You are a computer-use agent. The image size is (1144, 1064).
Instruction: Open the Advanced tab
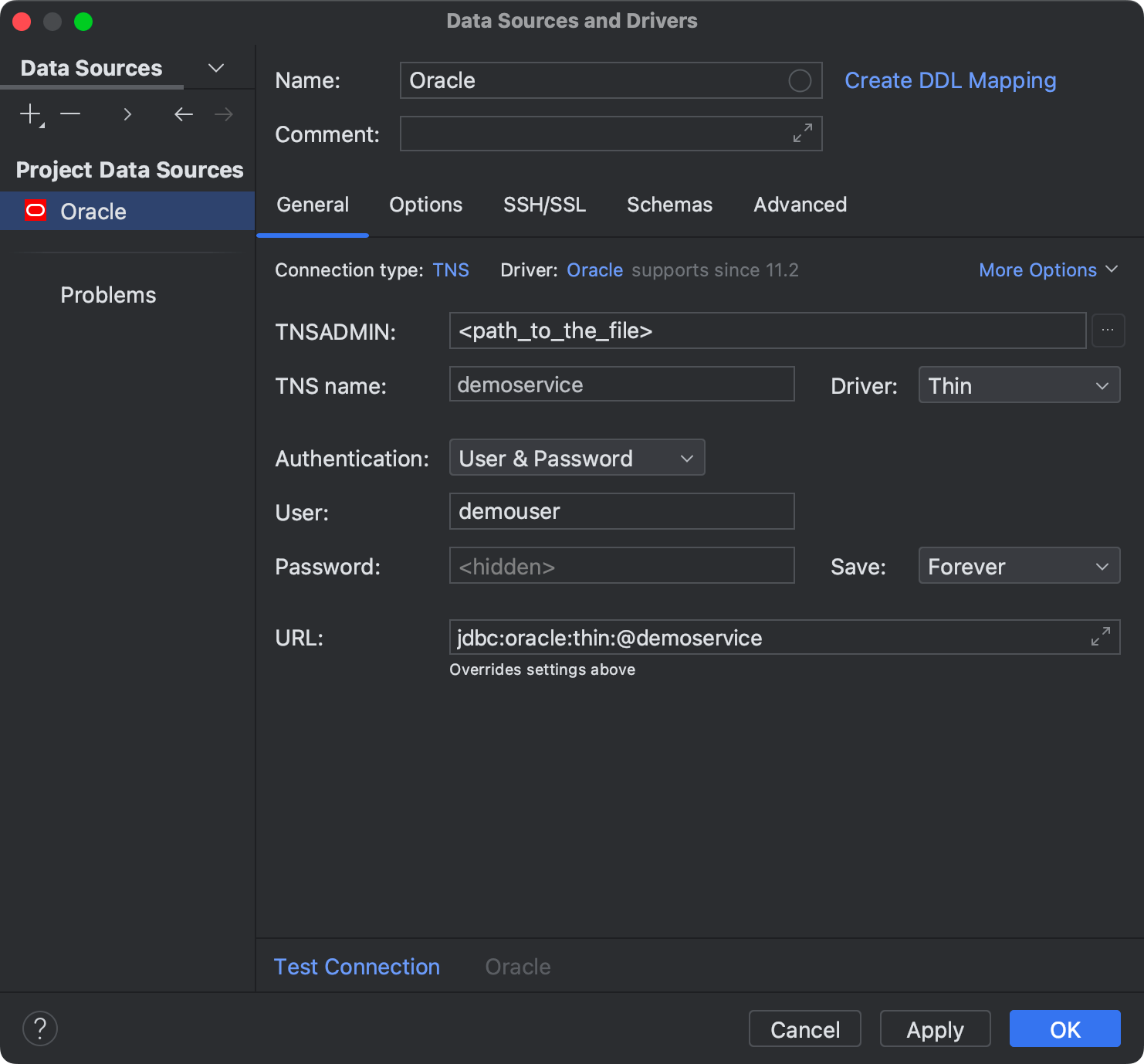[800, 205]
